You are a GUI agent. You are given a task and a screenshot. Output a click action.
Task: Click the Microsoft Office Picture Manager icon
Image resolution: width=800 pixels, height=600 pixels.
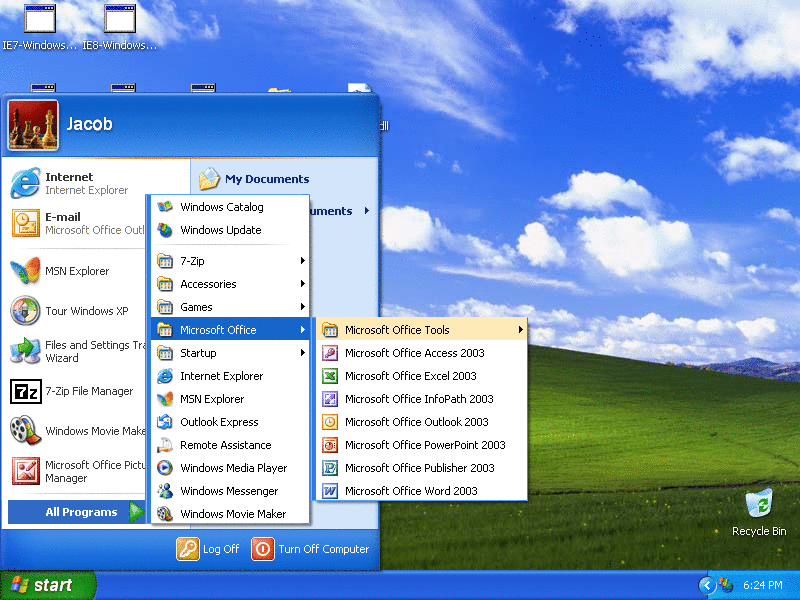click(26, 471)
